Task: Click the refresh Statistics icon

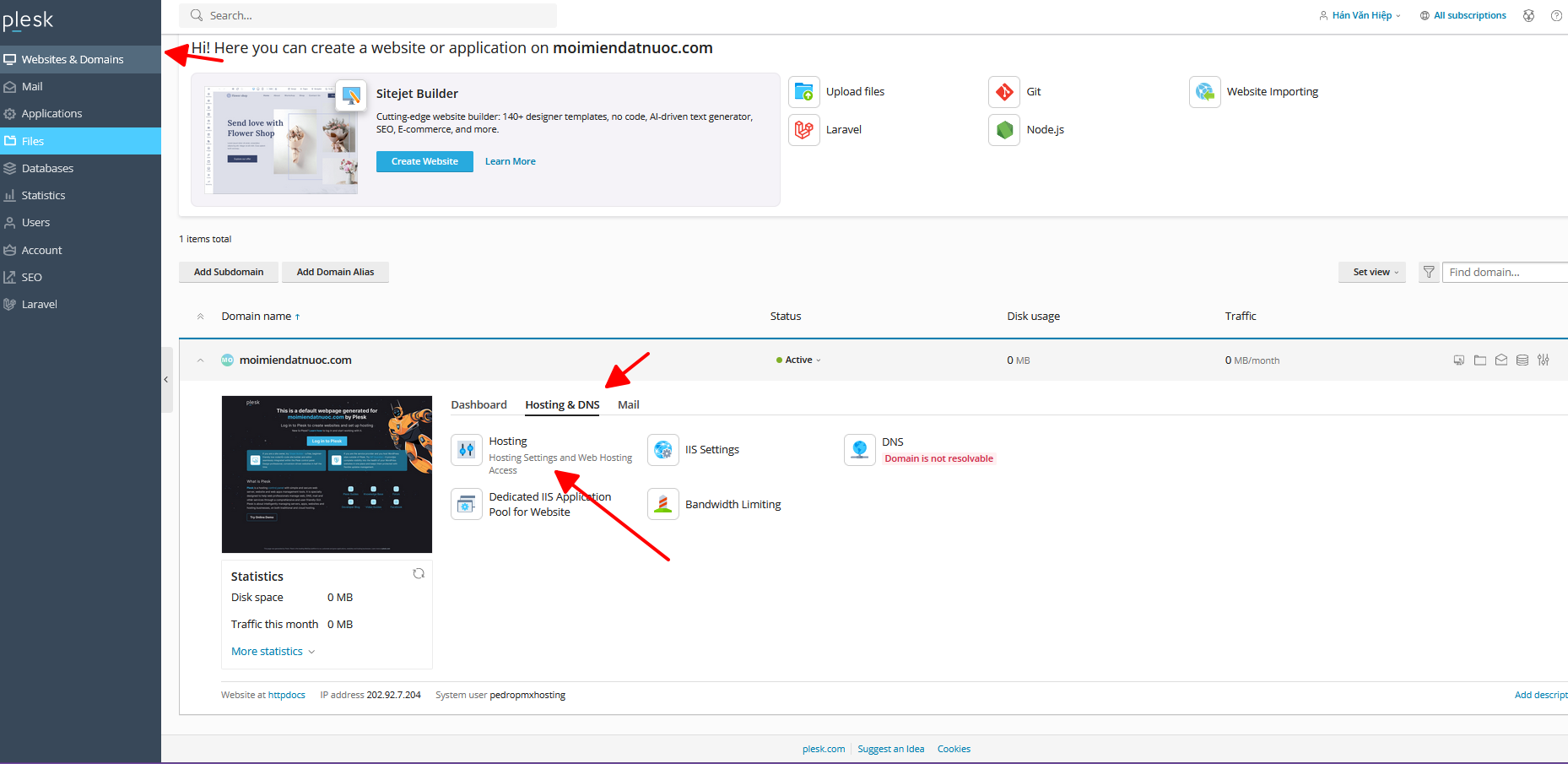Action: [x=419, y=574]
